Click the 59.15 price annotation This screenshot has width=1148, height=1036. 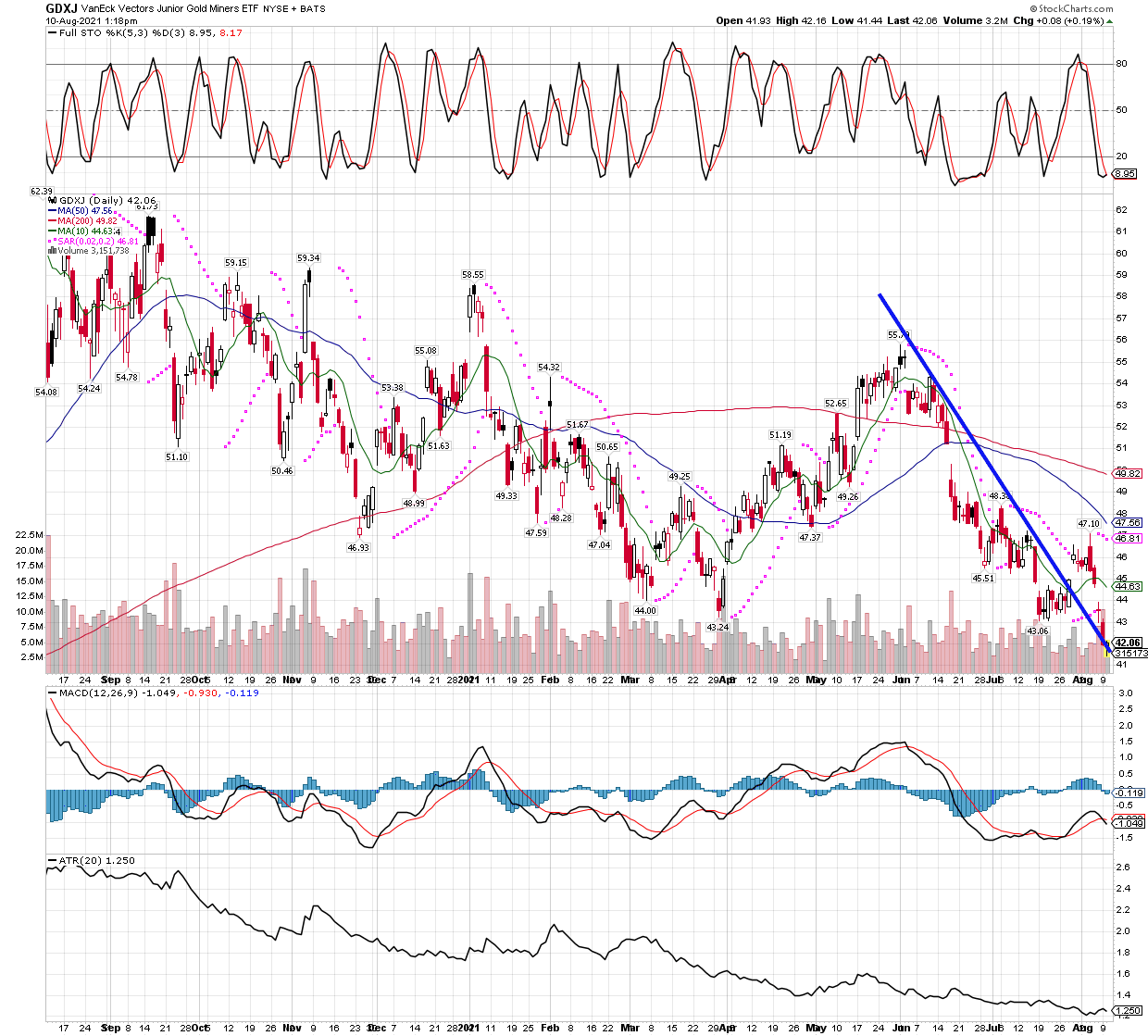click(236, 263)
